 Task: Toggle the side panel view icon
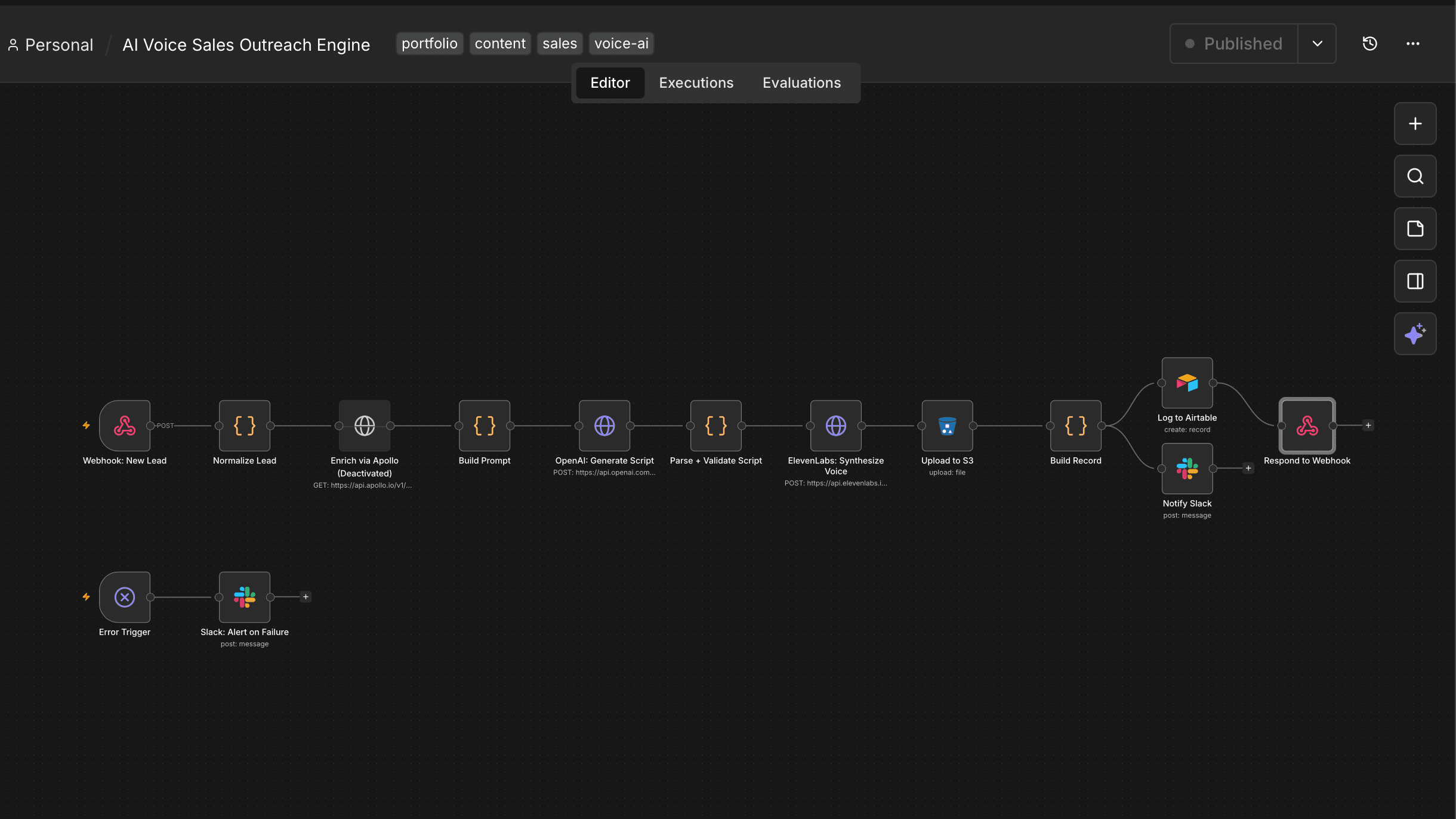click(x=1415, y=281)
